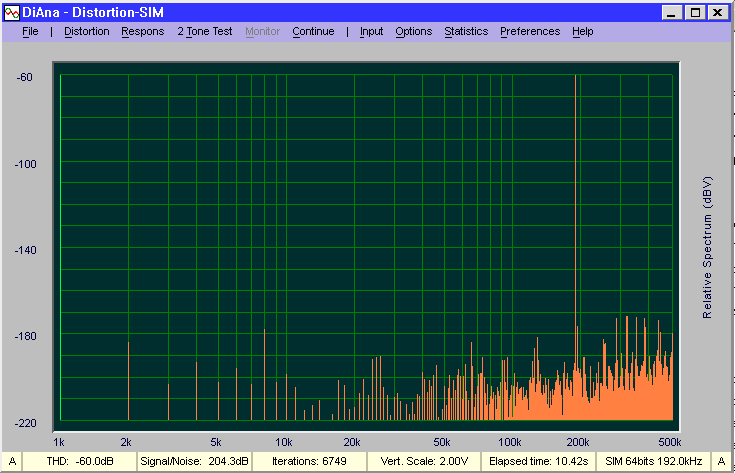Click the 200k frequency axis label

coord(578,442)
